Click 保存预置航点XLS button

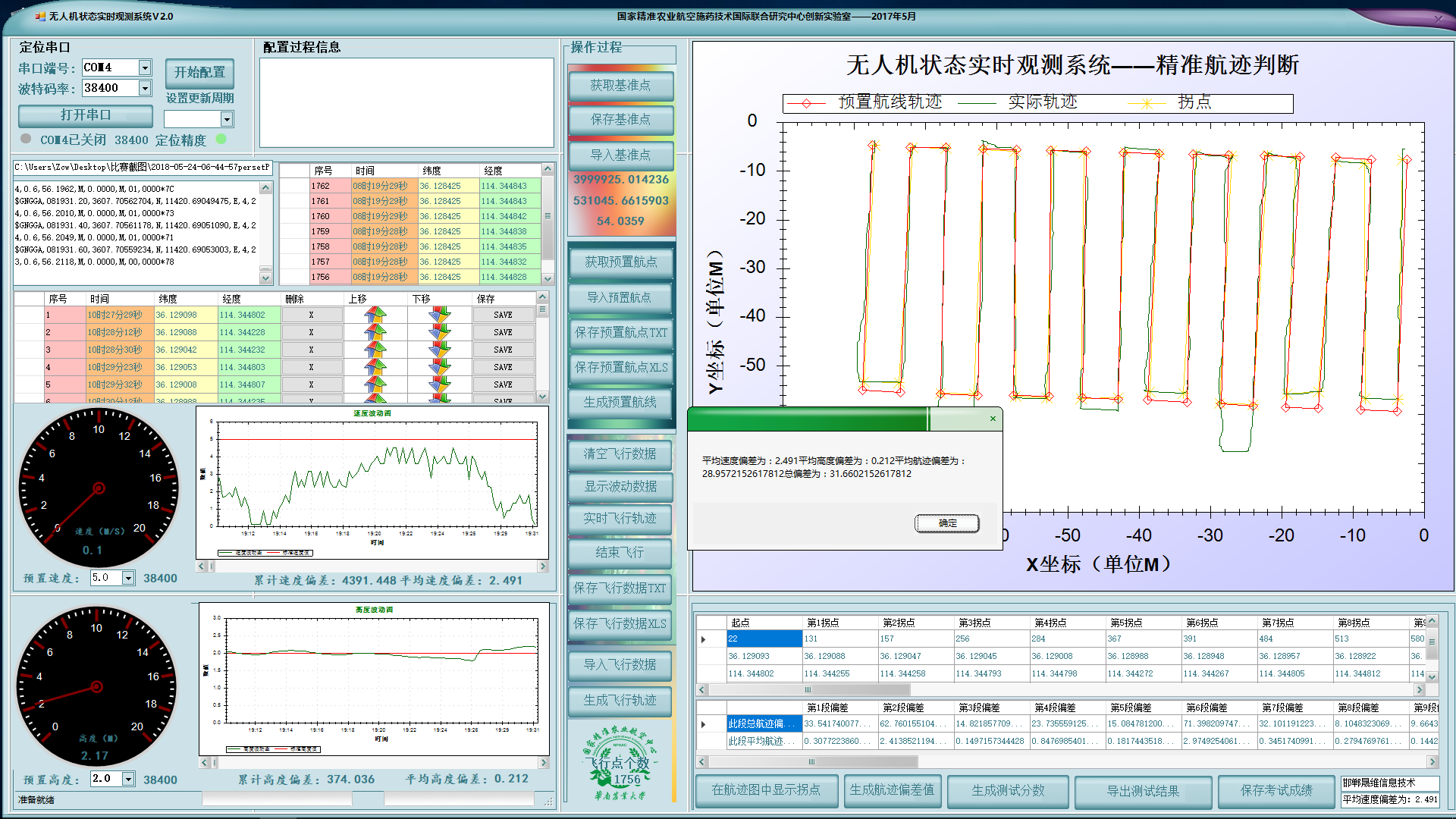click(620, 367)
